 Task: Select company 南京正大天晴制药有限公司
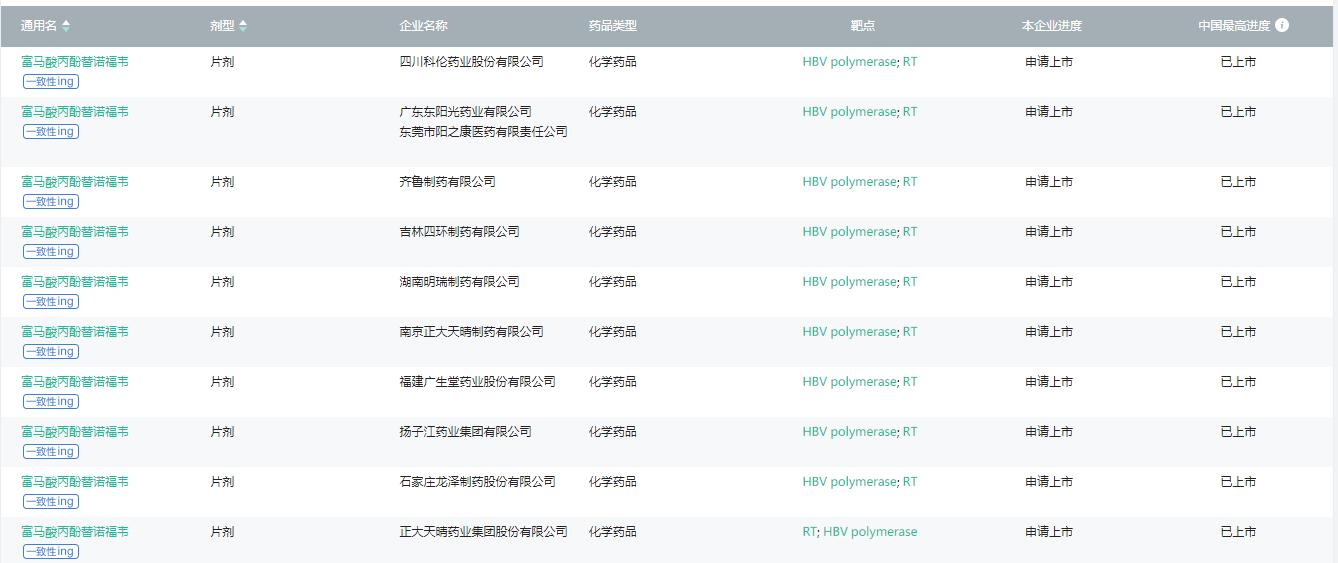coord(471,332)
